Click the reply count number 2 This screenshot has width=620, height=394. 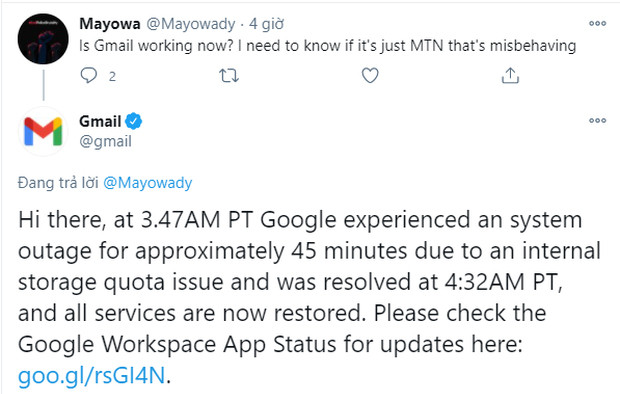[x=112, y=76]
